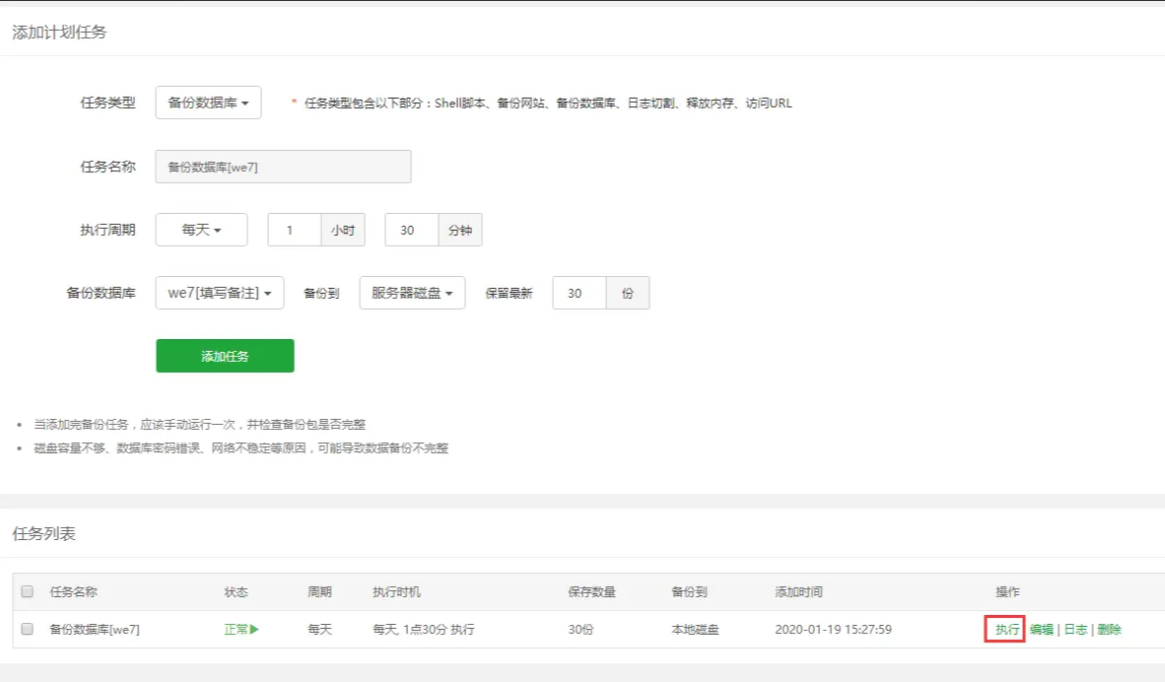Click 删除 to remove the backup task
This screenshot has width=1165, height=682.
pyautogui.click(x=1109, y=630)
